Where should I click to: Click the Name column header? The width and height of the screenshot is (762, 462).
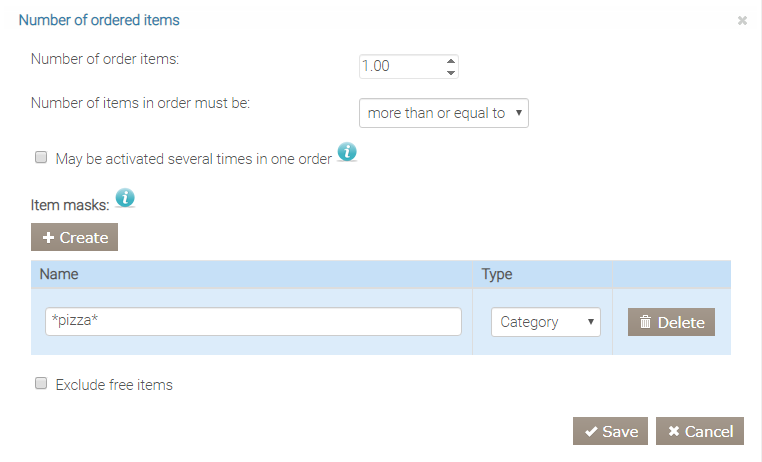[59, 274]
